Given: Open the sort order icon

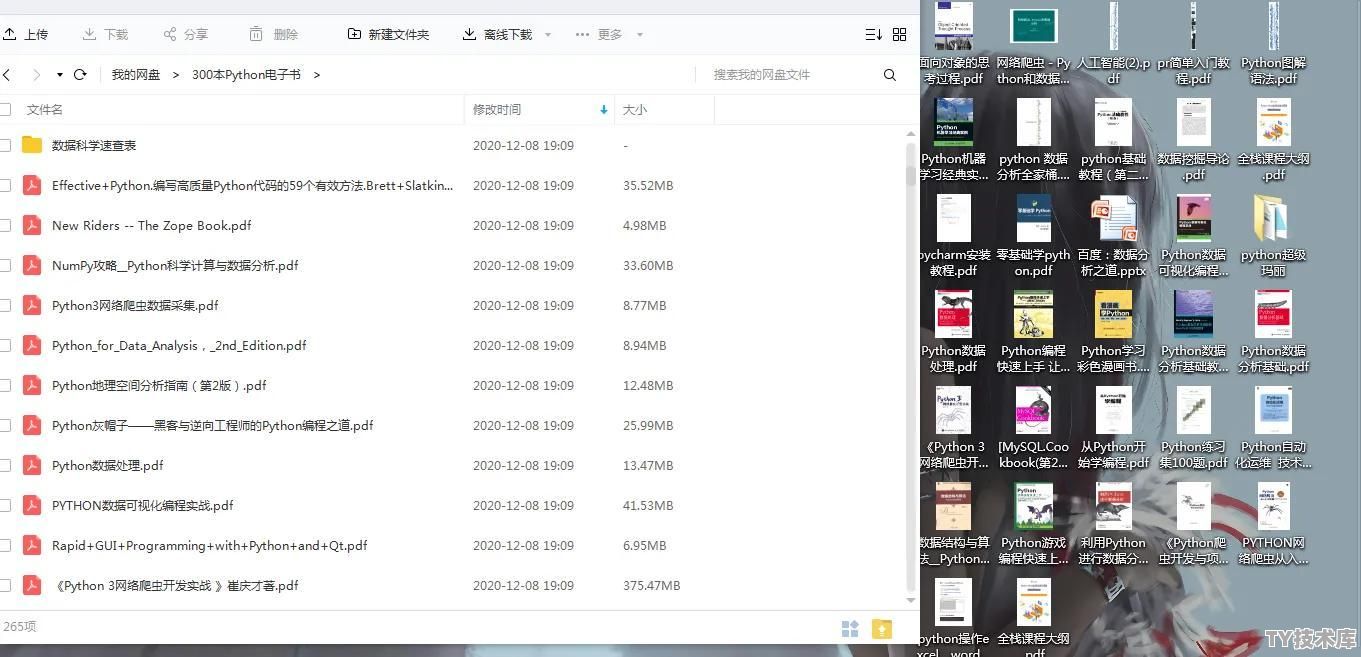Looking at the screenshot, I should point(873,34).
